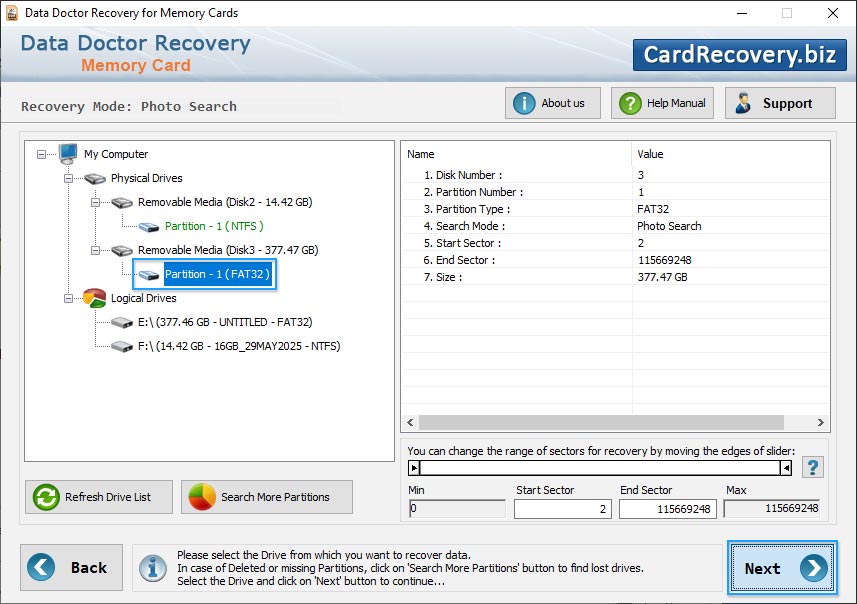Click the F:\ drive icon
Screen dimensions: 857x604
[x=122, y=347]
